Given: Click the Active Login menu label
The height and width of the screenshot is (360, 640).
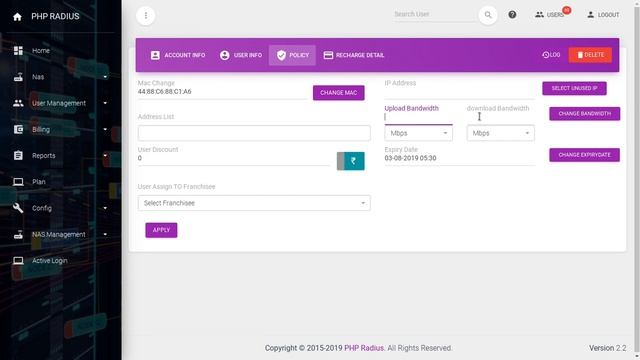Looking at the screenshot, I should [x=50, y=260].
